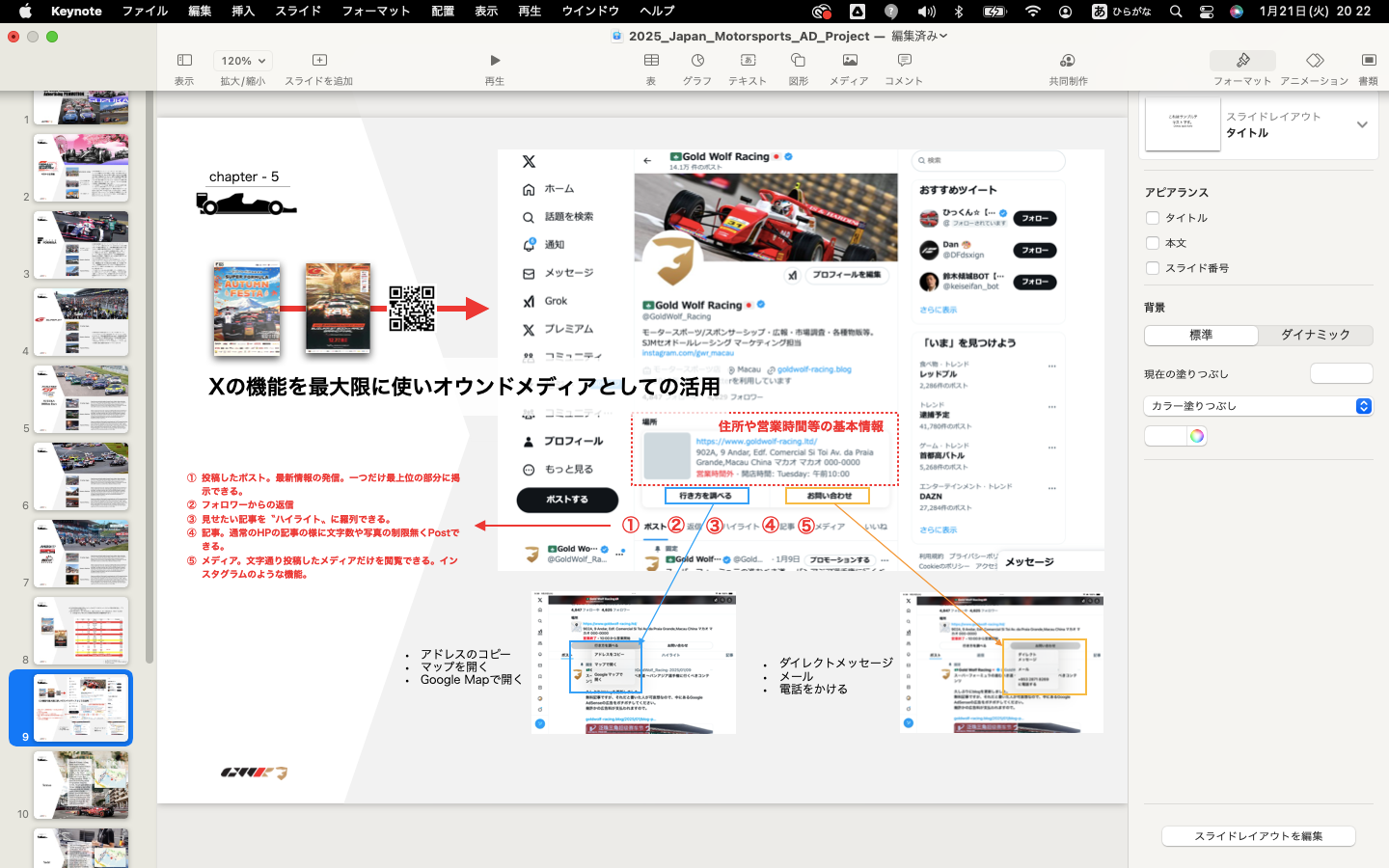Click the Bluetooth status icon
1389x868 pixels.
pyautogui.click(x=959, y=12)
